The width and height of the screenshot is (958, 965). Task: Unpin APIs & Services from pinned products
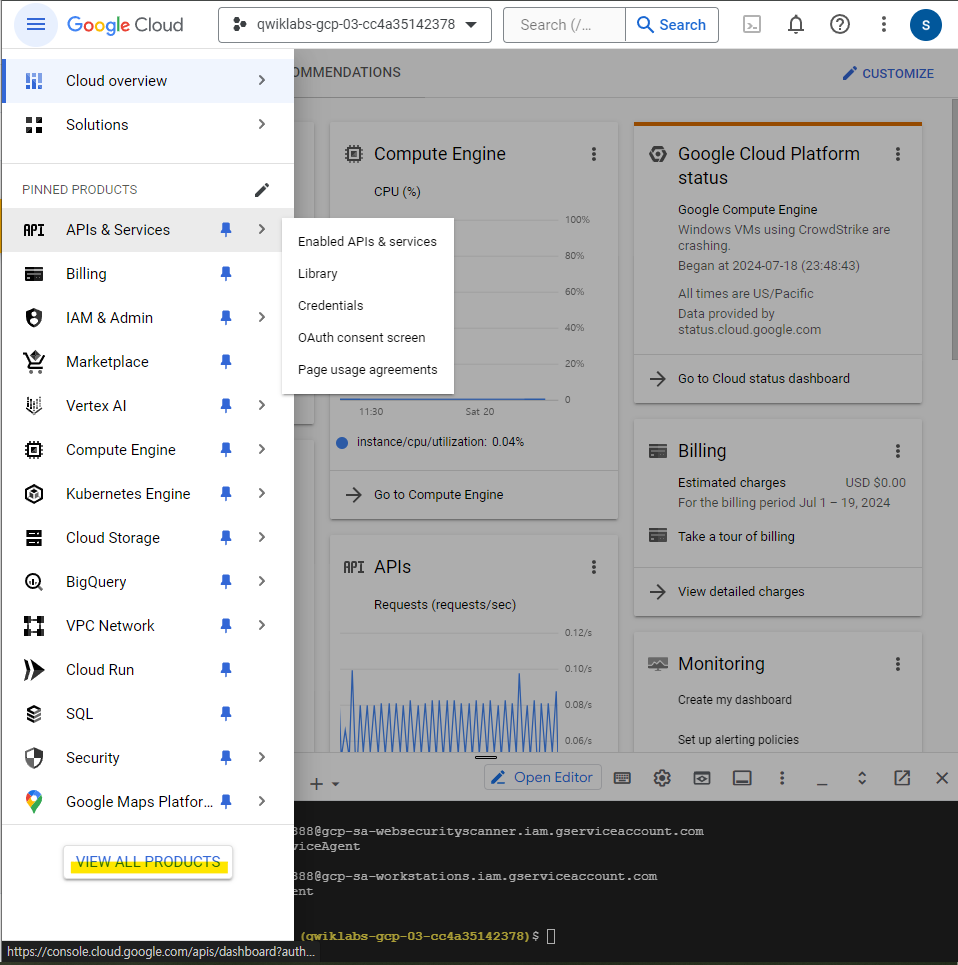click(x=226, y=230)
